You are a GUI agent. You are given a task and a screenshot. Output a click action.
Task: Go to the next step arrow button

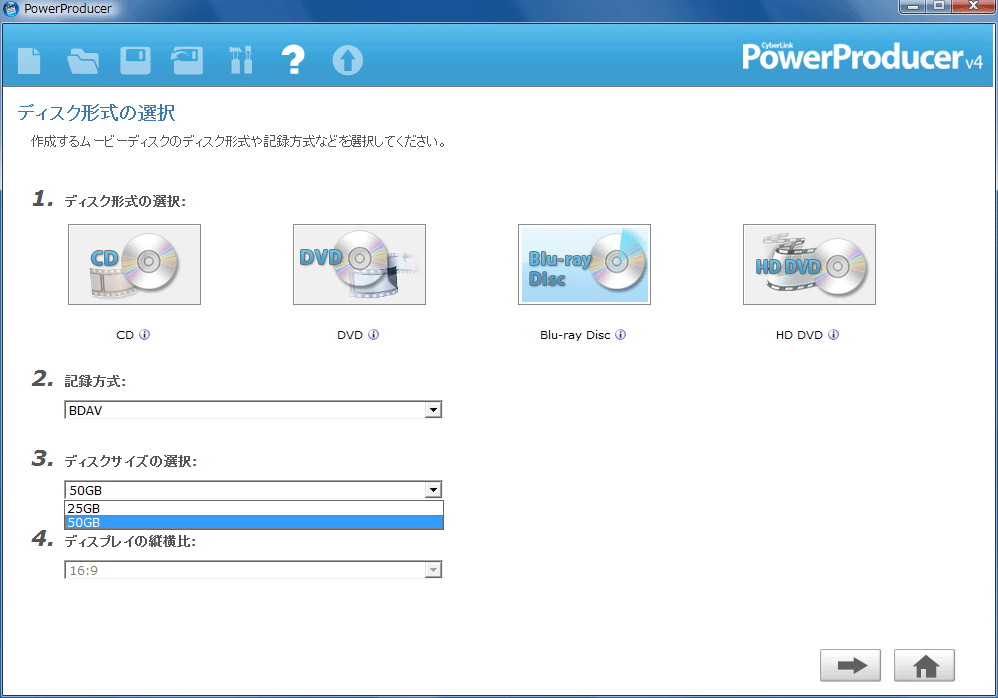850,666
